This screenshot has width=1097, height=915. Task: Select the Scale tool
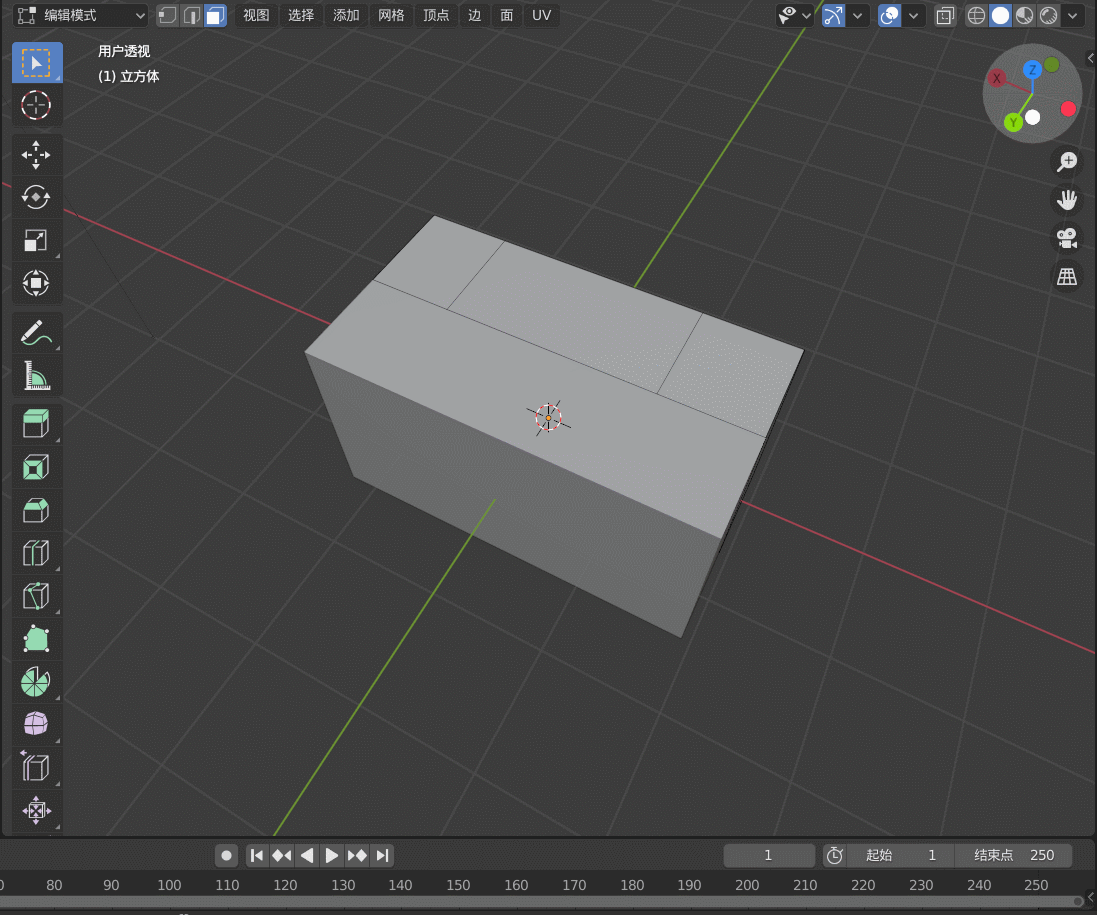pyautogui.click(x=37, y=241)
